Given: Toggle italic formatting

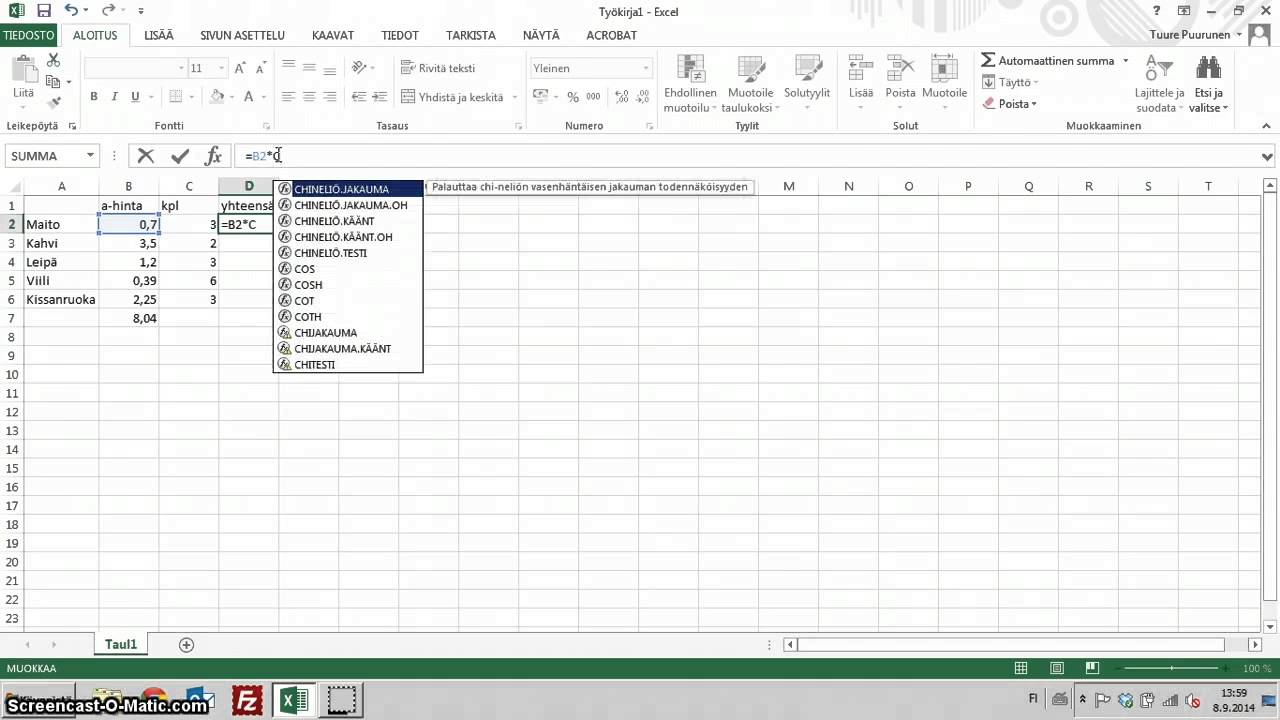Looking at the screenshot, I should tap(114, 97).
